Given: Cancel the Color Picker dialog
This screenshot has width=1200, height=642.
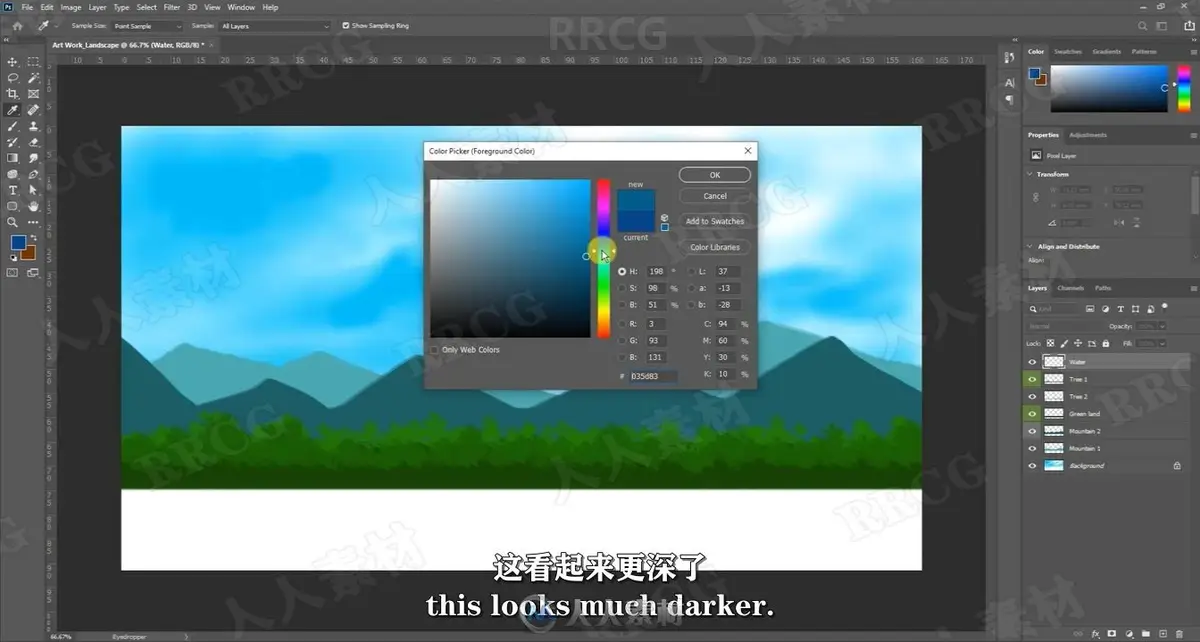Looking at the screenshot, I should point(715,196).
